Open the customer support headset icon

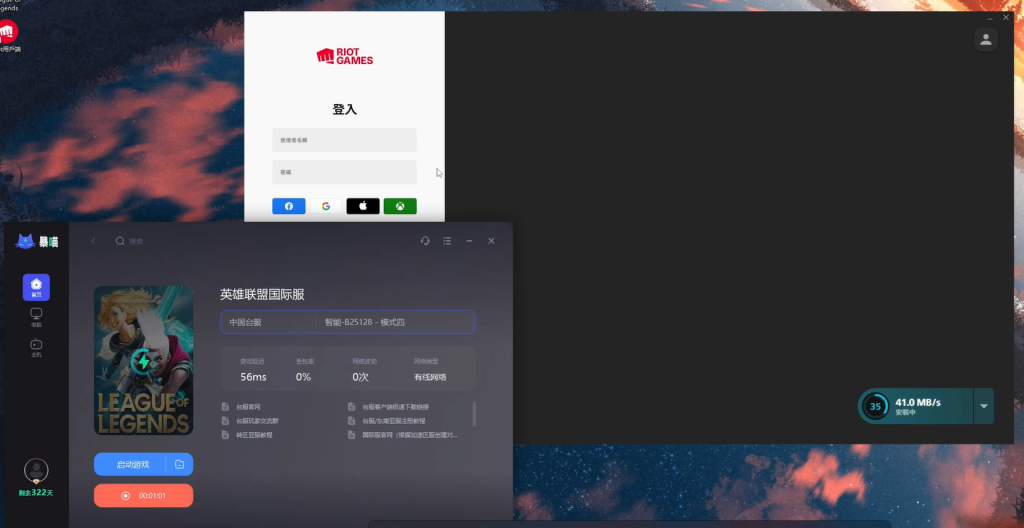click(425, 240)
